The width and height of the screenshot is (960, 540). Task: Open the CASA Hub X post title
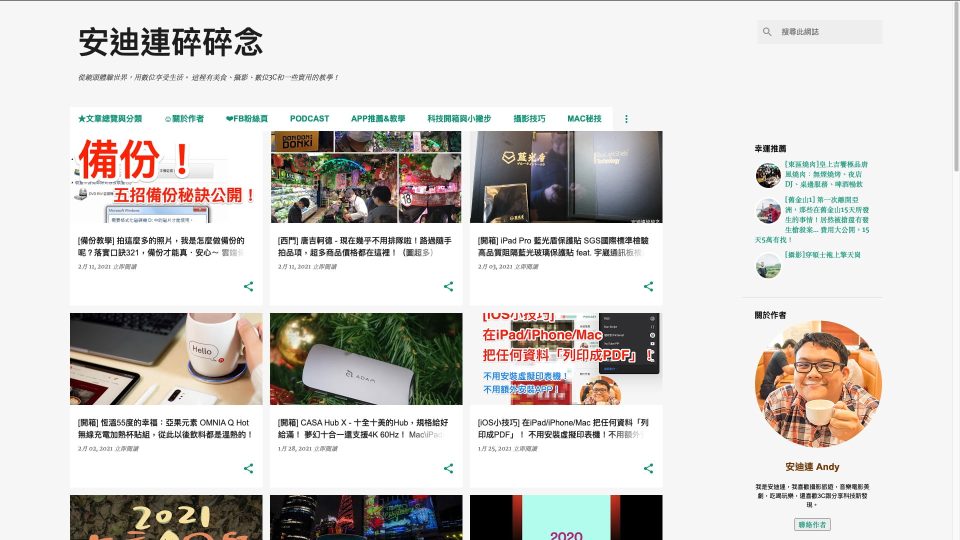(x=363, y=428)
